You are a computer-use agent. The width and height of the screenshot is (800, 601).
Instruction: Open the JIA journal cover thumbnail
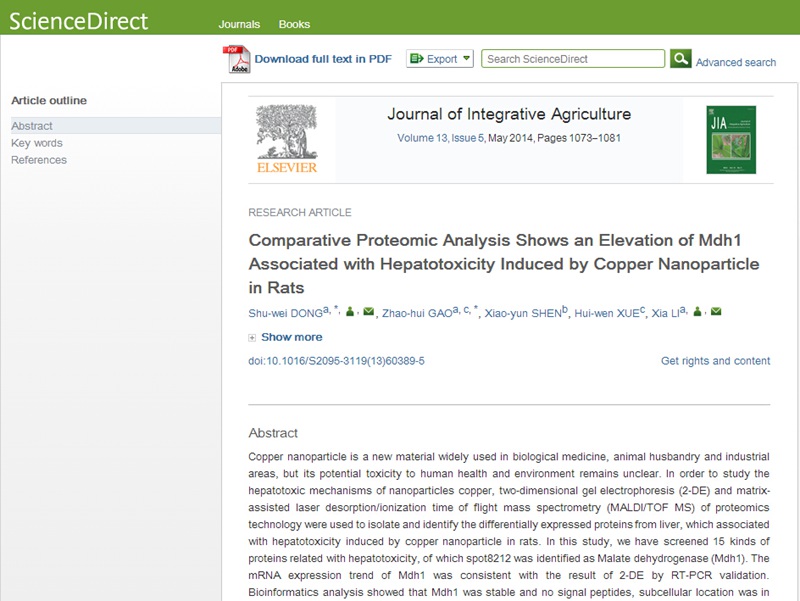click(731, 140)
